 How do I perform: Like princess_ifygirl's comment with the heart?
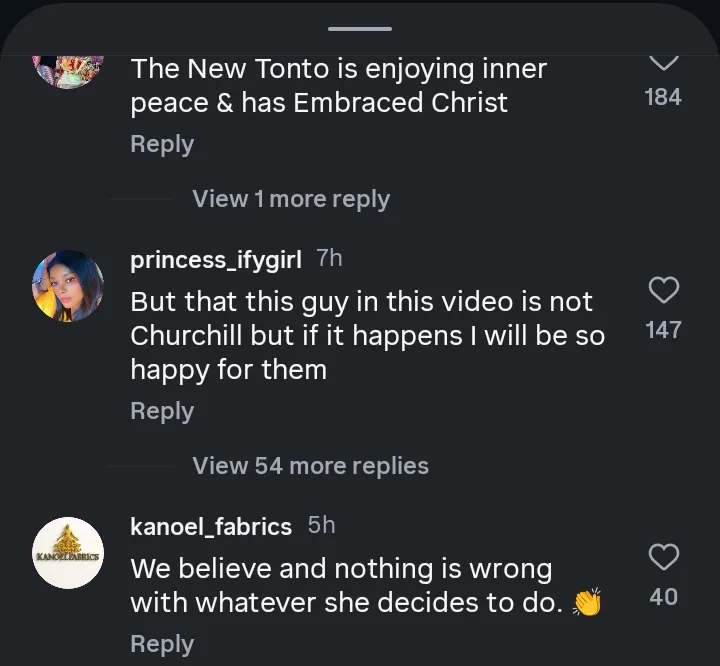(664, 291)
